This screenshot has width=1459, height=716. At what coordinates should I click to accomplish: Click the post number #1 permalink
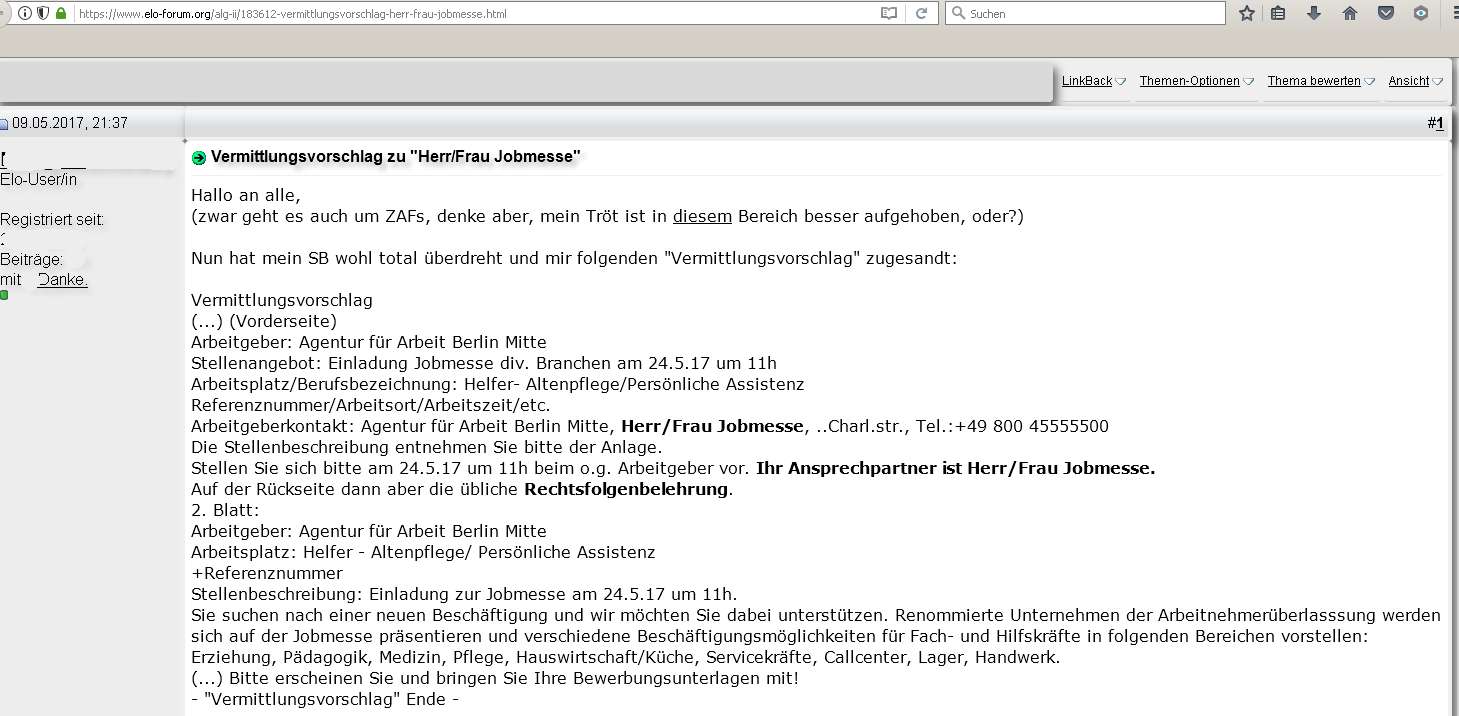[1439, 124]
